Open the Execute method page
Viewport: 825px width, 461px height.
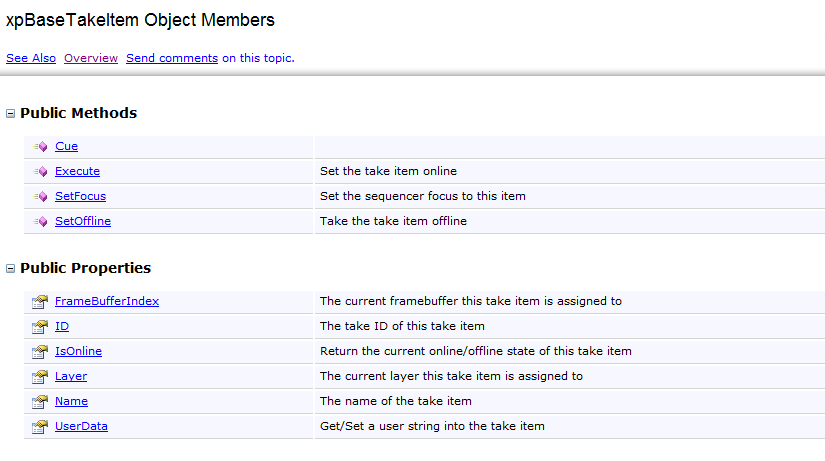[x=77, y=171]
